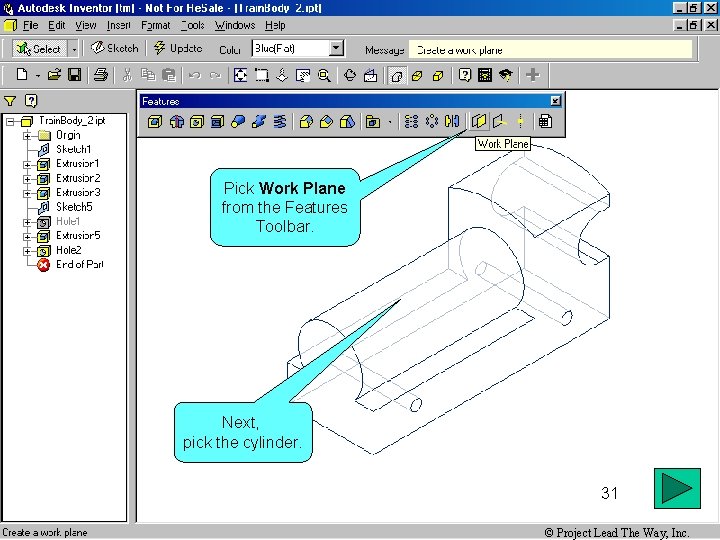Click the Design Professor graduation cap icon
The width and height of the screenshot is (720, 540).
point(506,75)
